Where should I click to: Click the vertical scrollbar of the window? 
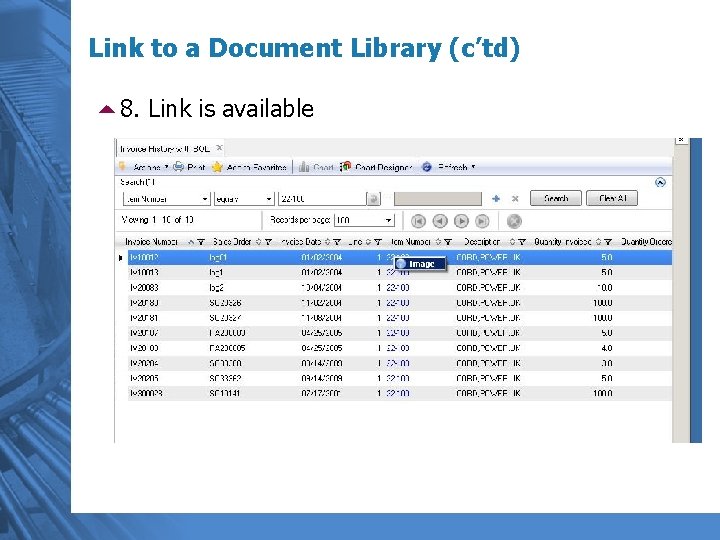(x=681, y=294)
